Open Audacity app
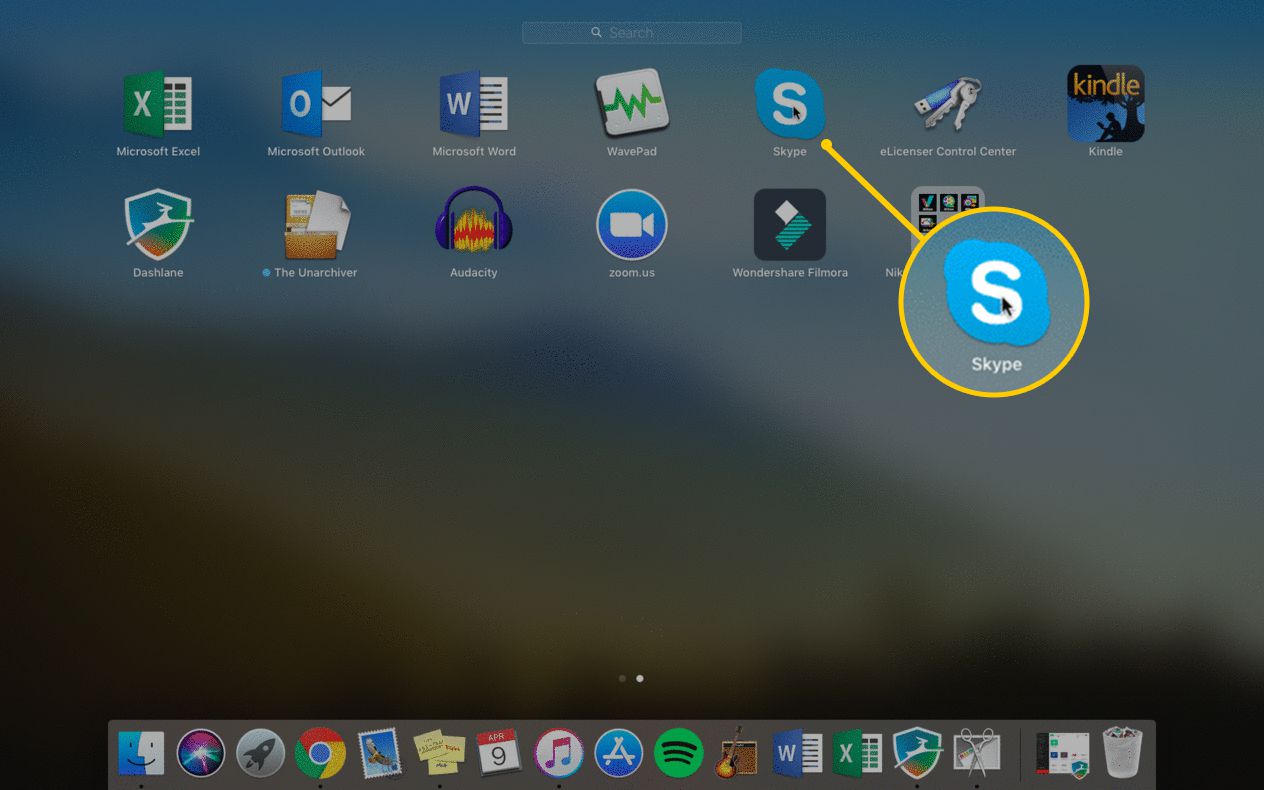The image size is (1264, 790). click(474, 225)
